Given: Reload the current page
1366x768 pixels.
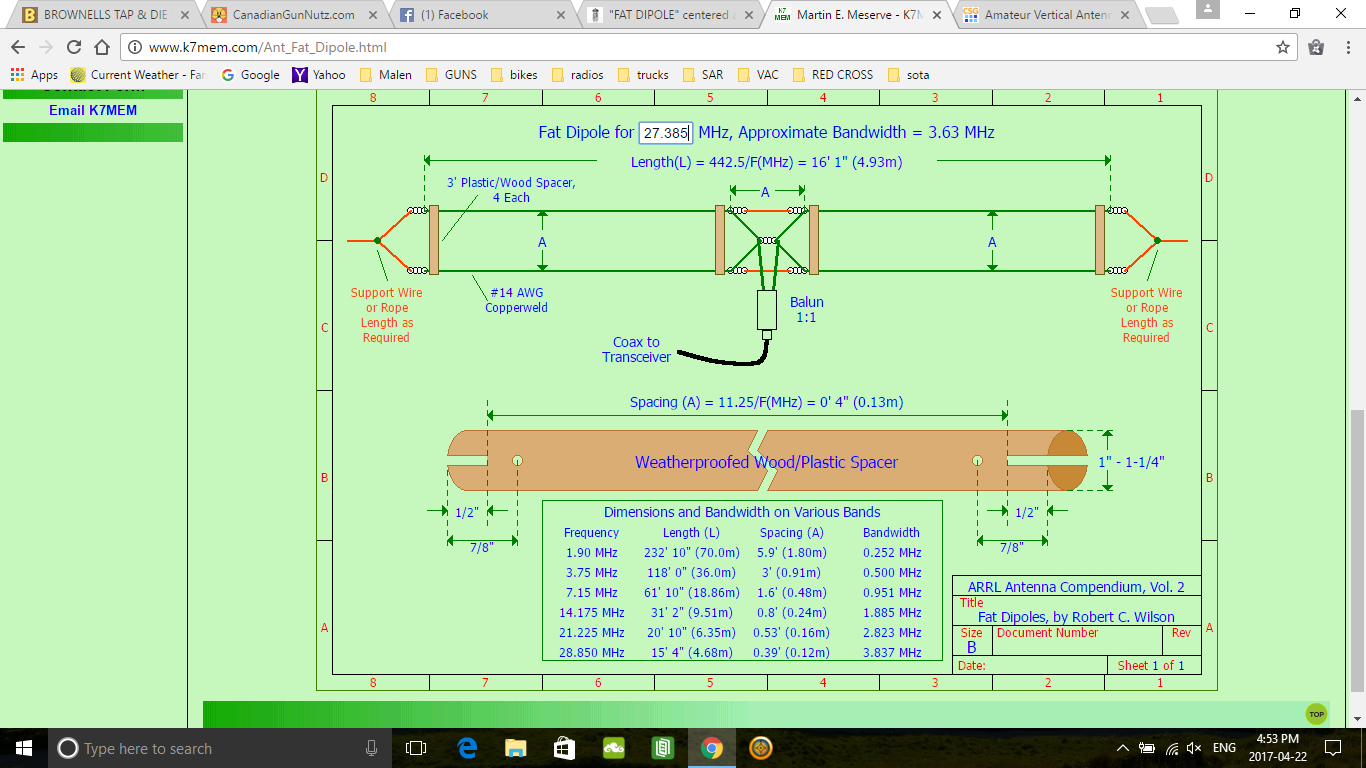Looking at the screenshot, I should click(x=74, y=47).
